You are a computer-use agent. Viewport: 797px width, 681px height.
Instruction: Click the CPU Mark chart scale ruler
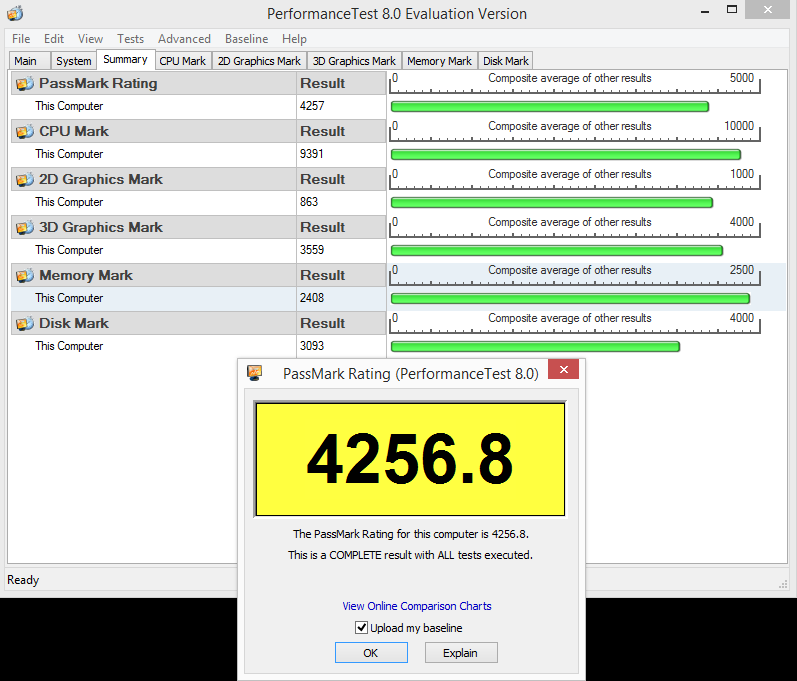point(574,132)
